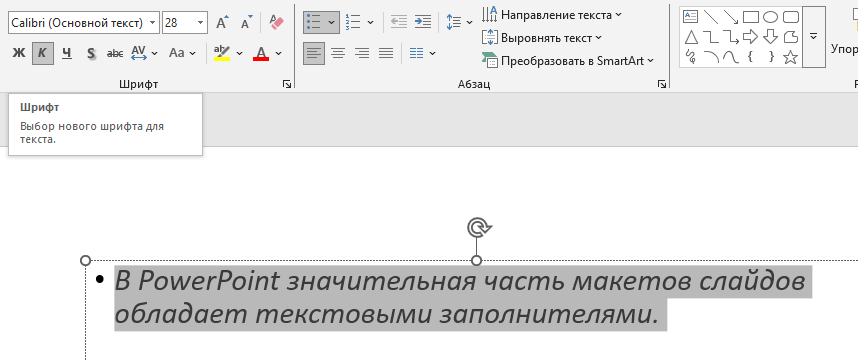Select the elbow arrow connector shape
This screenshot has height=361, width=858.
(731, 37)
